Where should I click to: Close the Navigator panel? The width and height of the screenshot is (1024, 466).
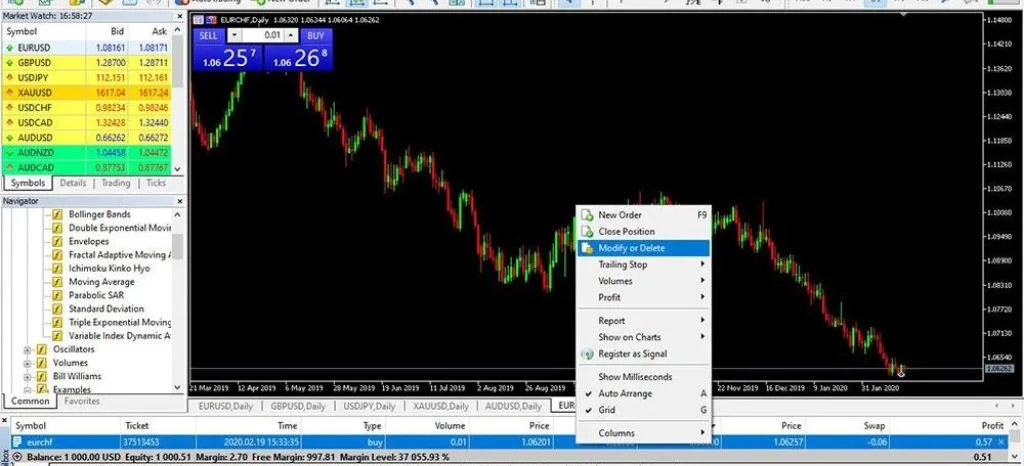(180, 201)
